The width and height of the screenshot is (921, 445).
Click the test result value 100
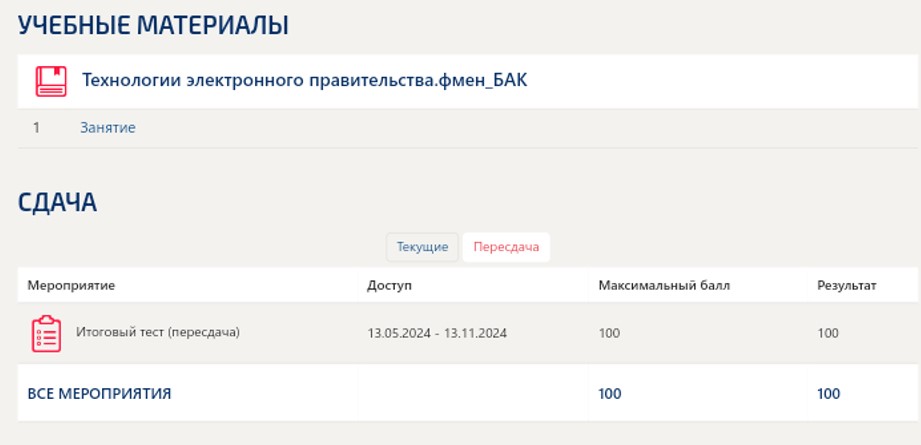pos(828,333)
